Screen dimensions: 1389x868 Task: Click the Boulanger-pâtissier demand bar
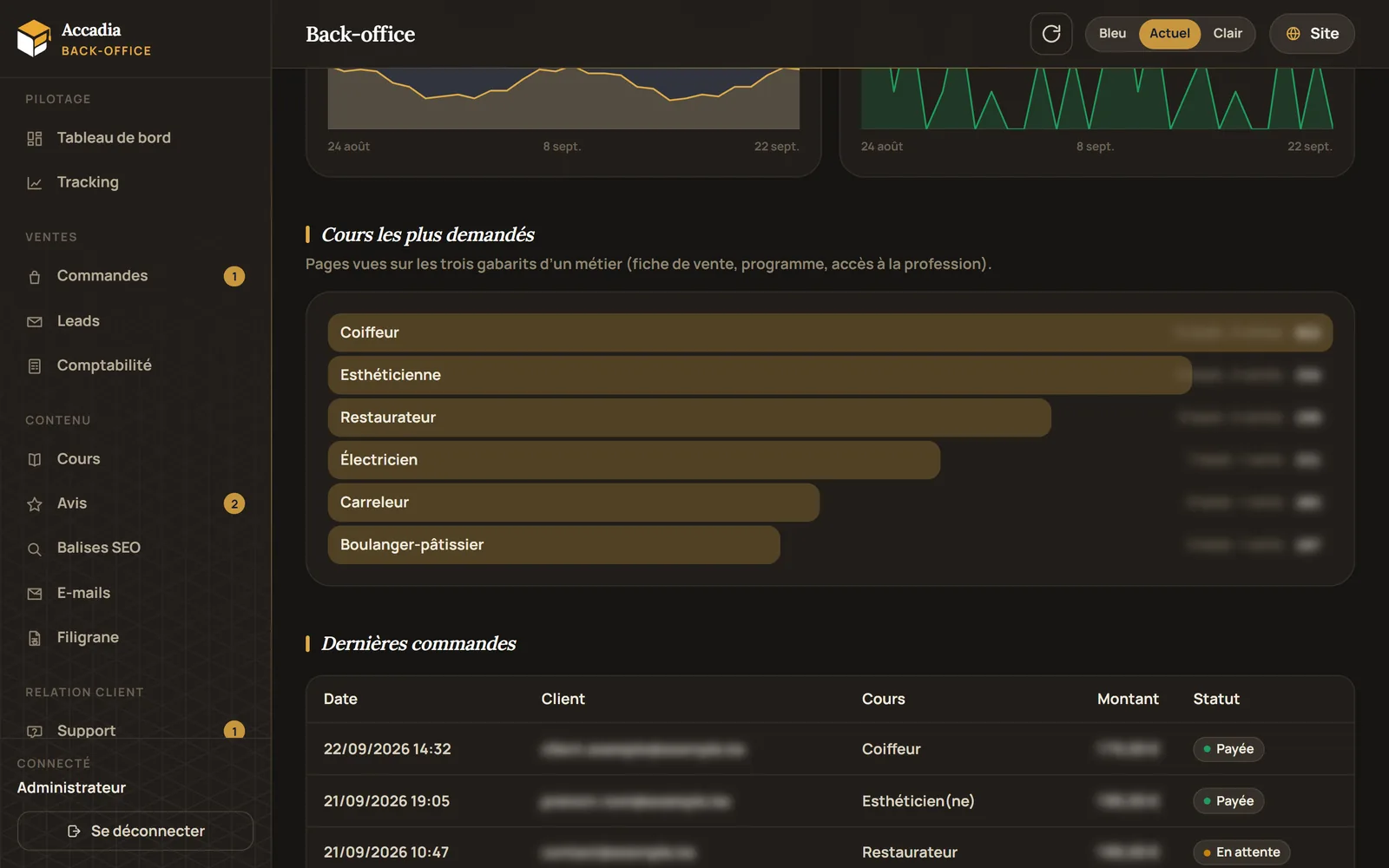[554, 545]
